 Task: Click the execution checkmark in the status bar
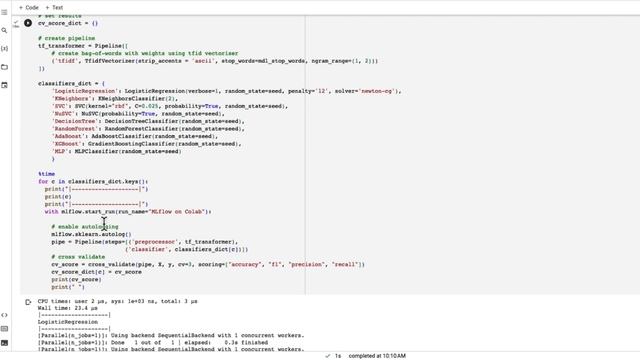tap(327, 356)
